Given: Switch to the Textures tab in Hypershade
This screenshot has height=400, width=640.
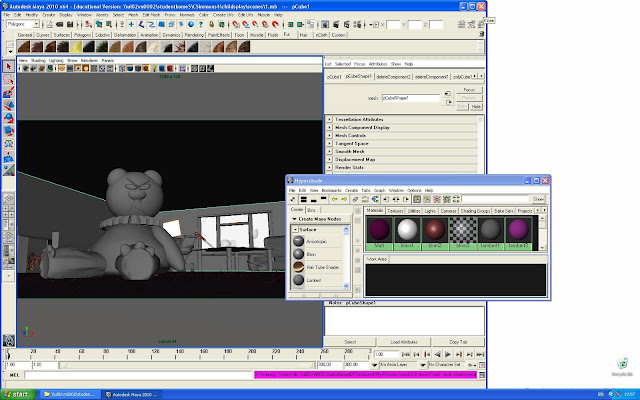Looking at the screenshot, I should 395,211.
